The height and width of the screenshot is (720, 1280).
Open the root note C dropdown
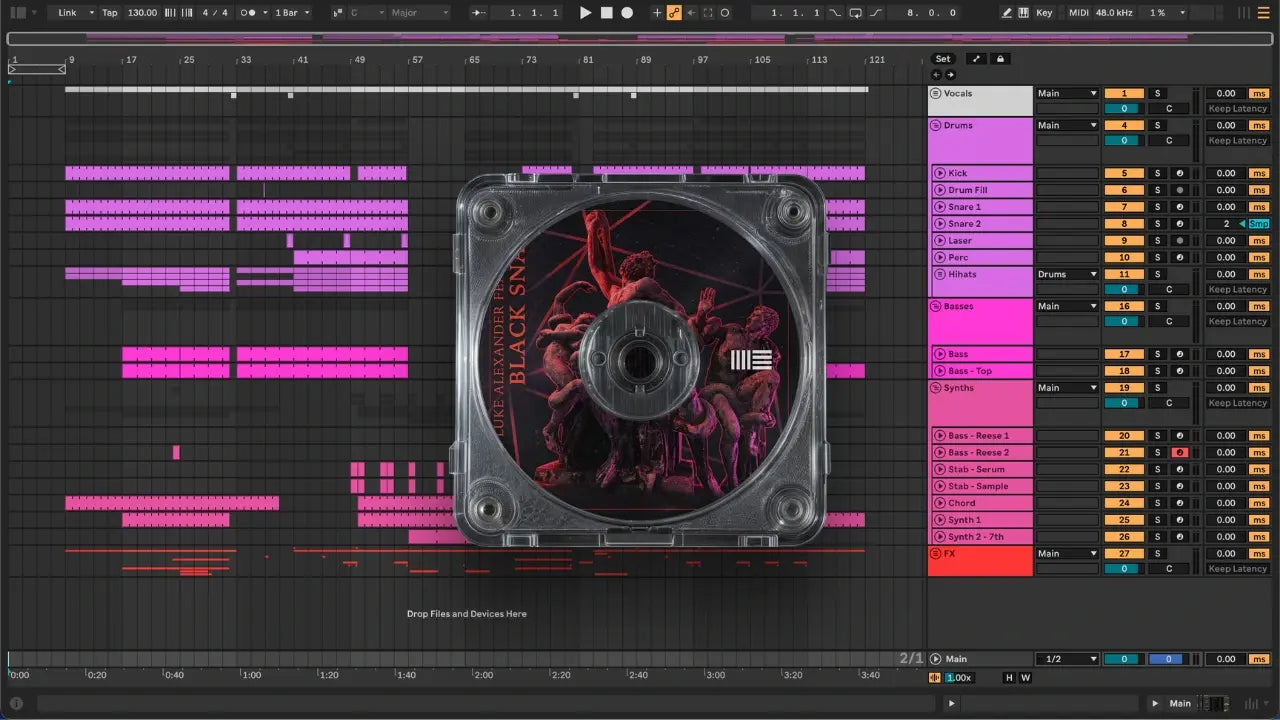click(x=367, y=13)
